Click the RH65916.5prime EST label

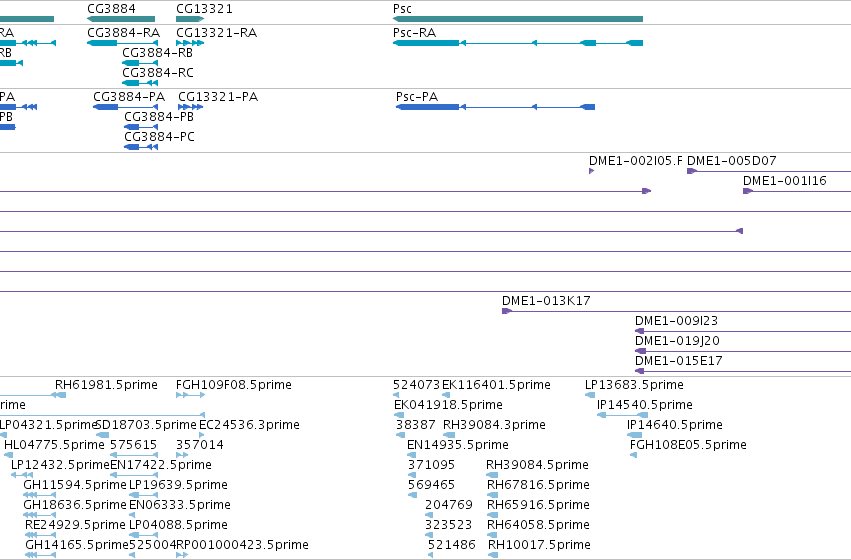point(538,505)
